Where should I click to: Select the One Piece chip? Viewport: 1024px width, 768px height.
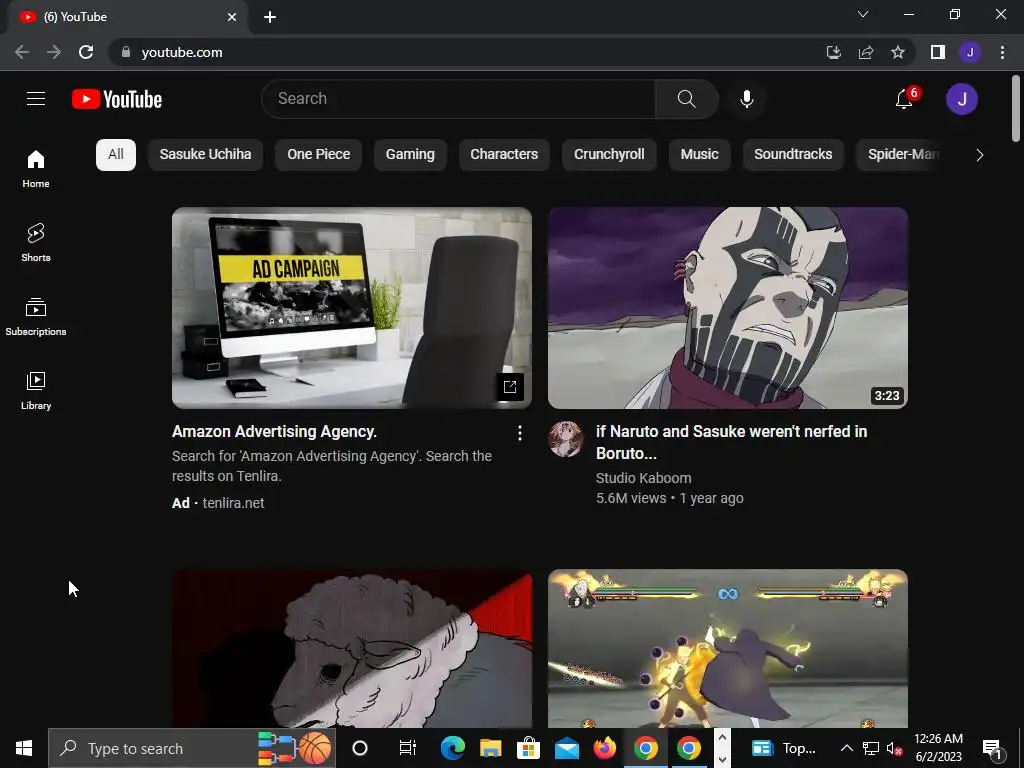[319, 155]
